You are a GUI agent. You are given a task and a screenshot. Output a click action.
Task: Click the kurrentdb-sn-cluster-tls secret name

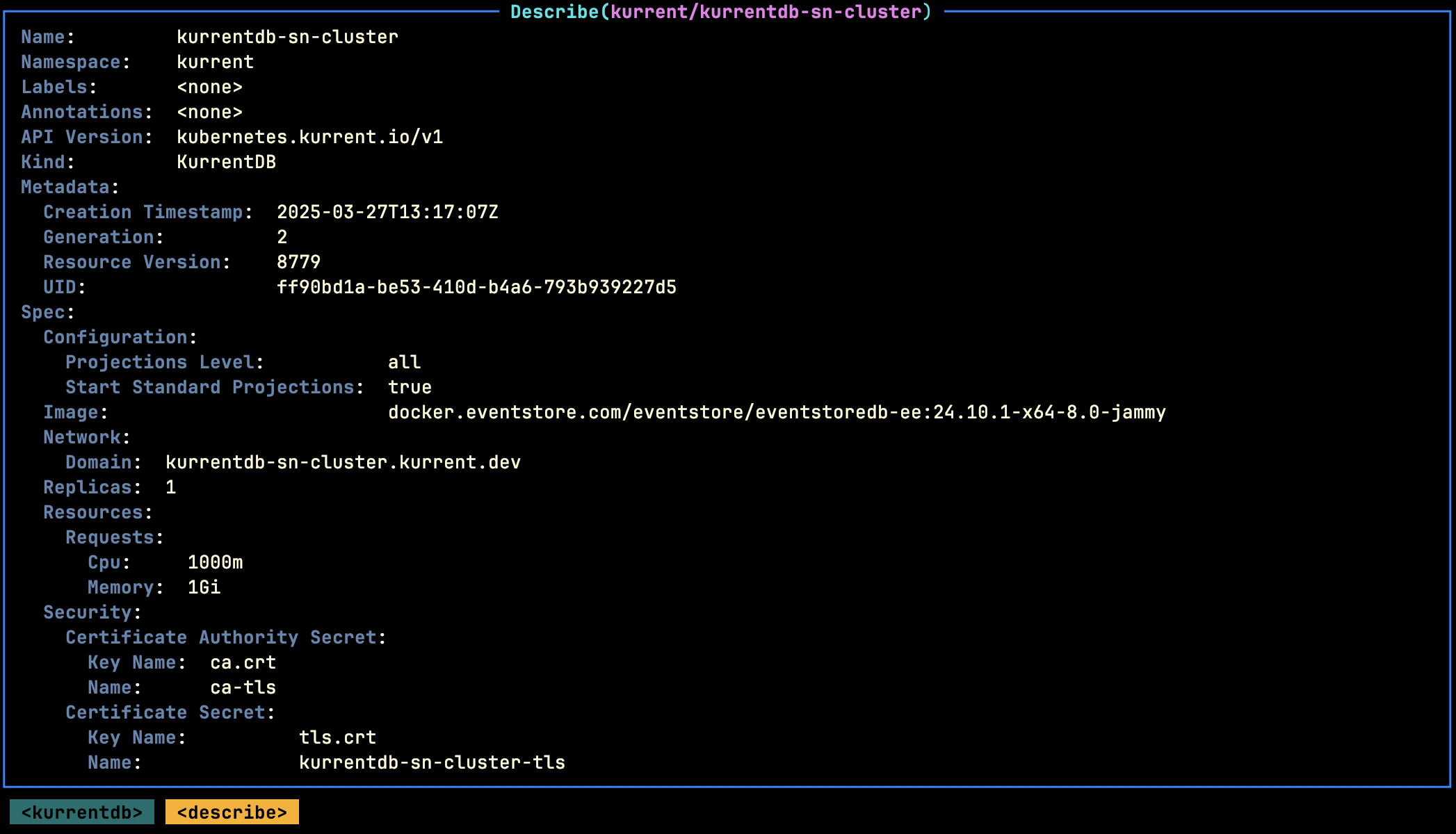click(x=432, y=762)
